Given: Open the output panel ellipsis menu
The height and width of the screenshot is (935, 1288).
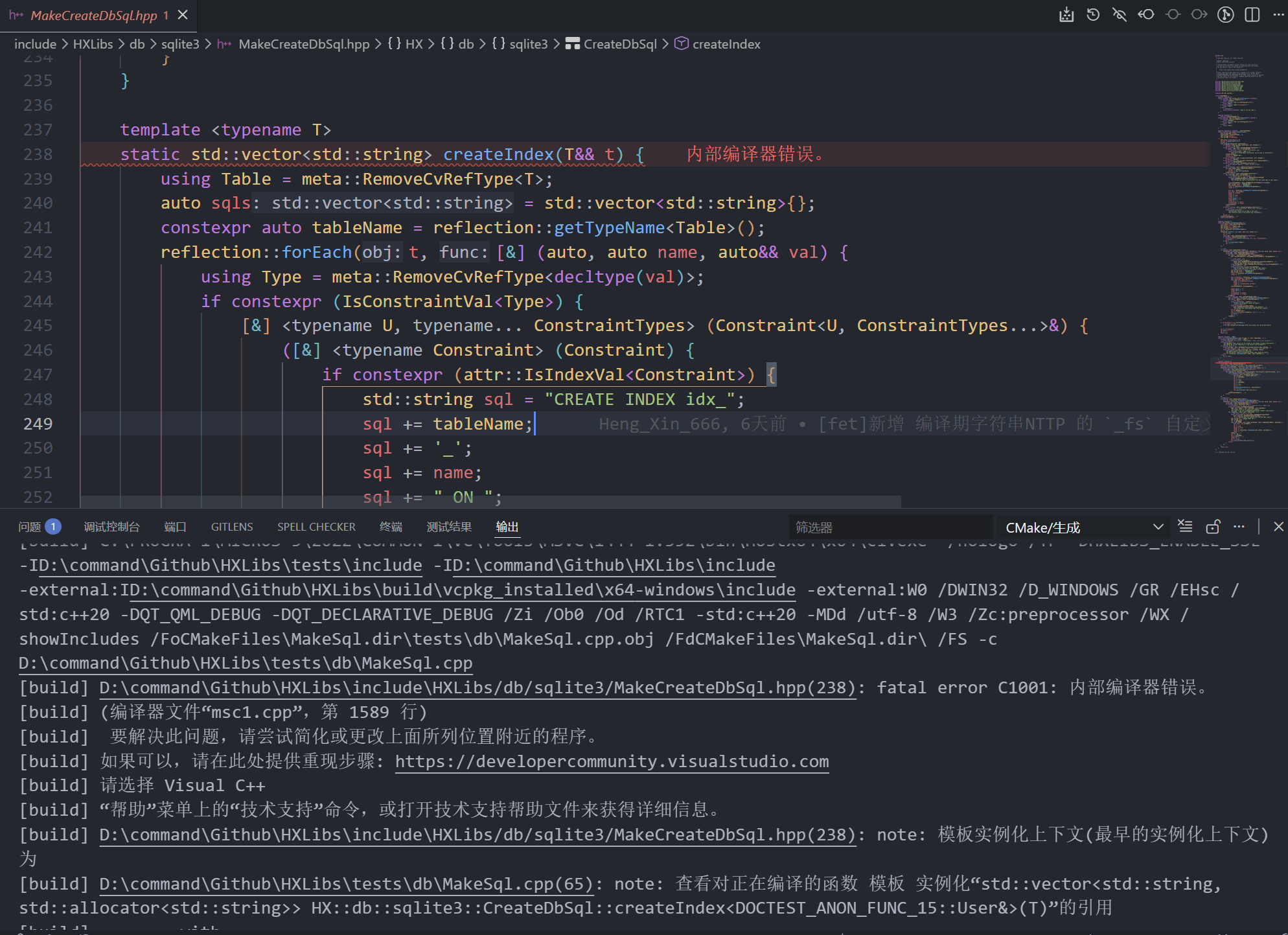Looking at the screenshot, I should [1239, 526].
